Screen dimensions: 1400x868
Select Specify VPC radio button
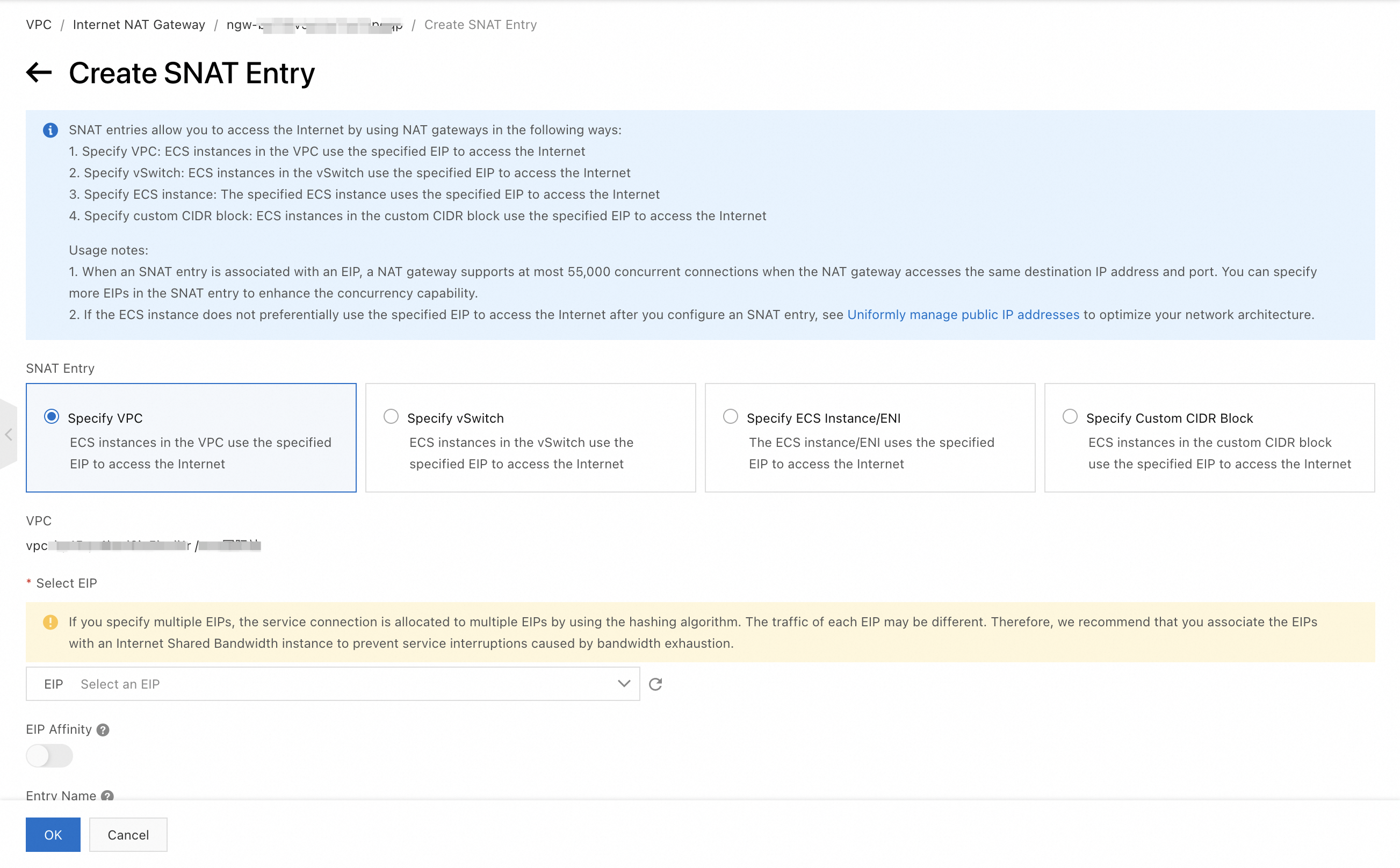[52, 416]
